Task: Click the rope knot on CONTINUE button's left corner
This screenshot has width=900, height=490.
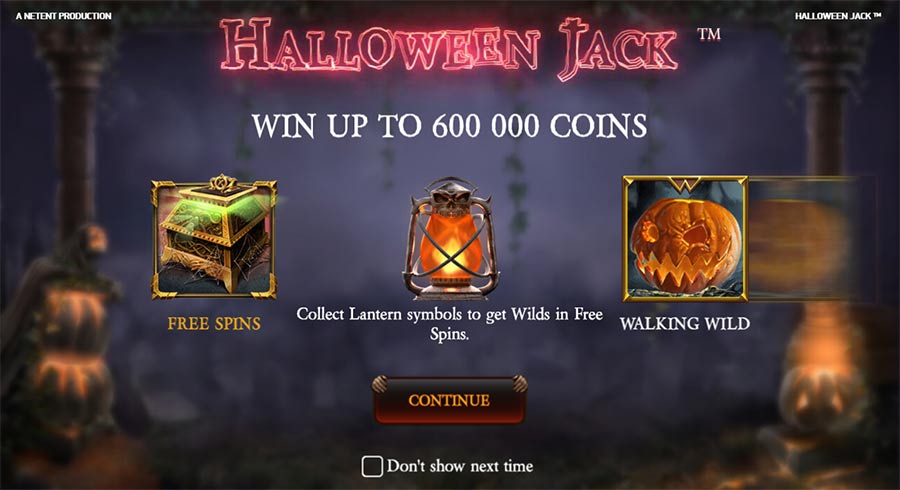Action: coord(379,384)
